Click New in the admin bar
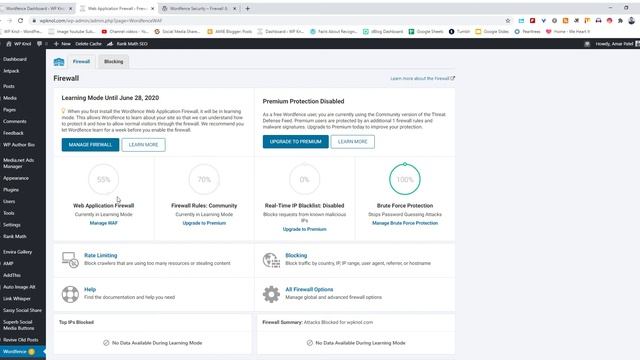Image resolution: width=640 pixels, height=360 pixels. [62, 44]
